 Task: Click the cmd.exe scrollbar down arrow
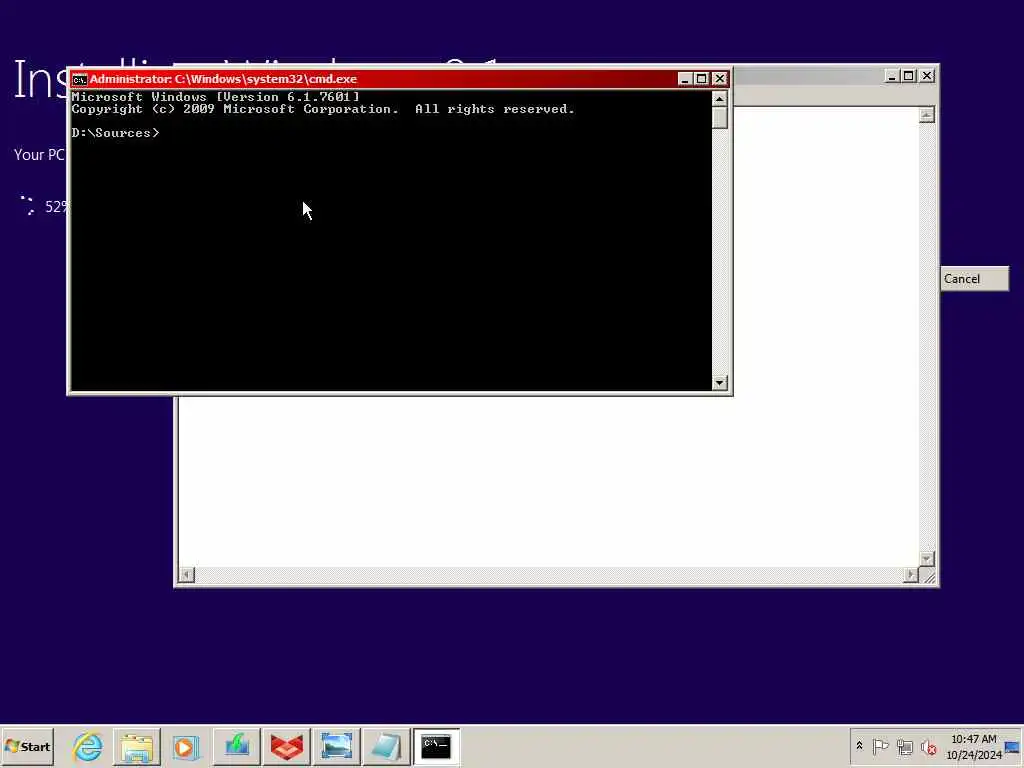[720, 383]
